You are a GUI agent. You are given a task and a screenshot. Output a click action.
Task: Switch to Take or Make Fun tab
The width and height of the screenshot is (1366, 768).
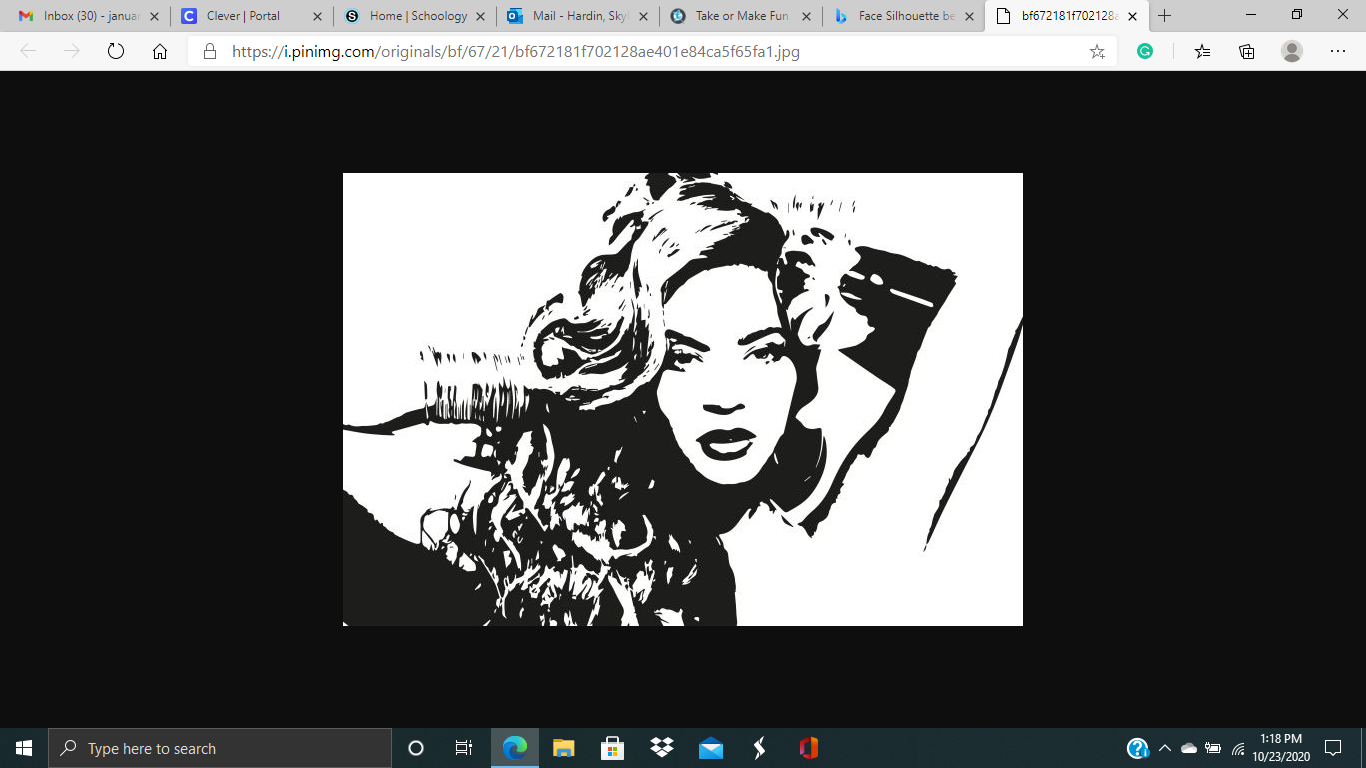point(740,16)
